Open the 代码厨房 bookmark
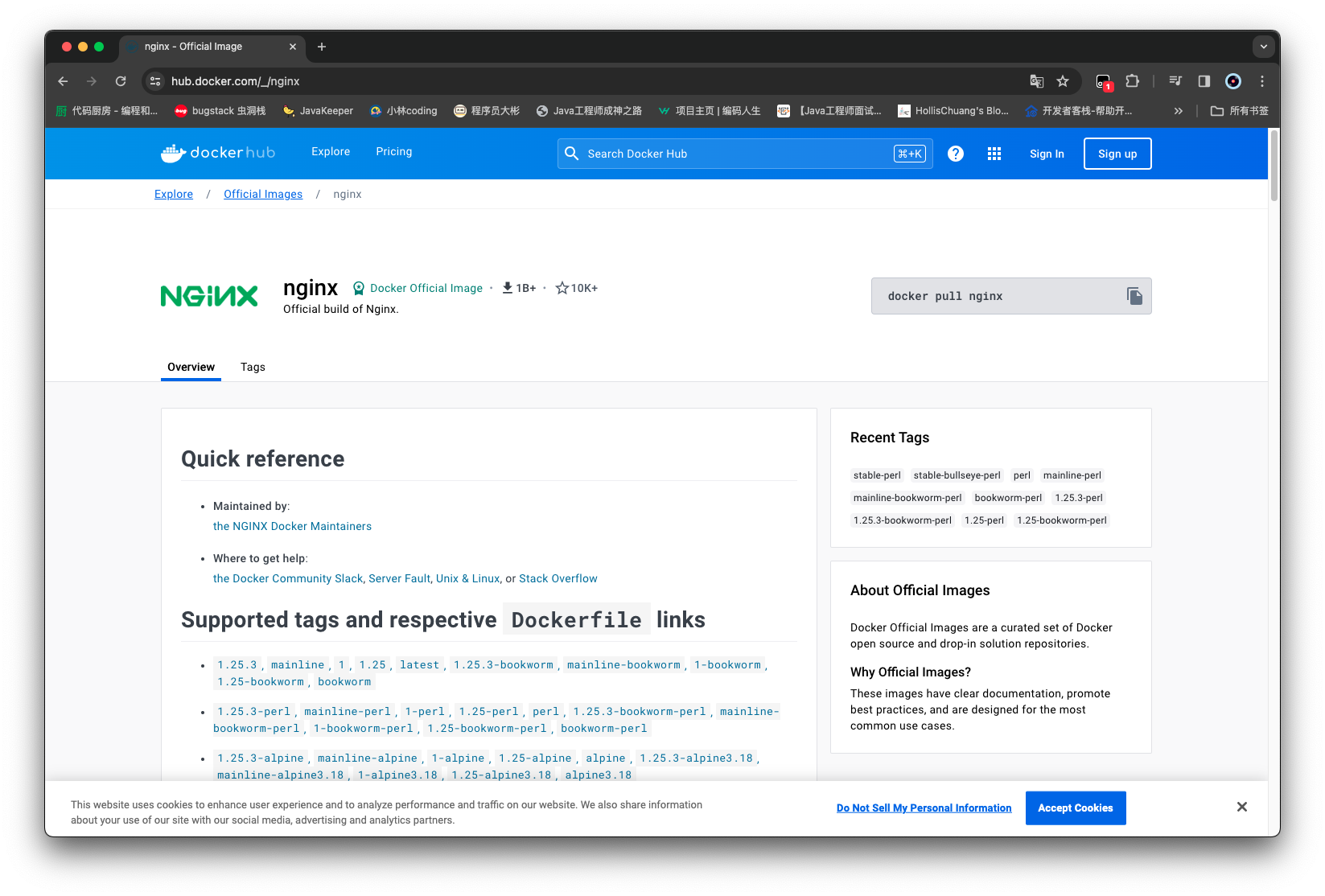The width and height of the screenshot is (1325, 896). coord(107,111)
